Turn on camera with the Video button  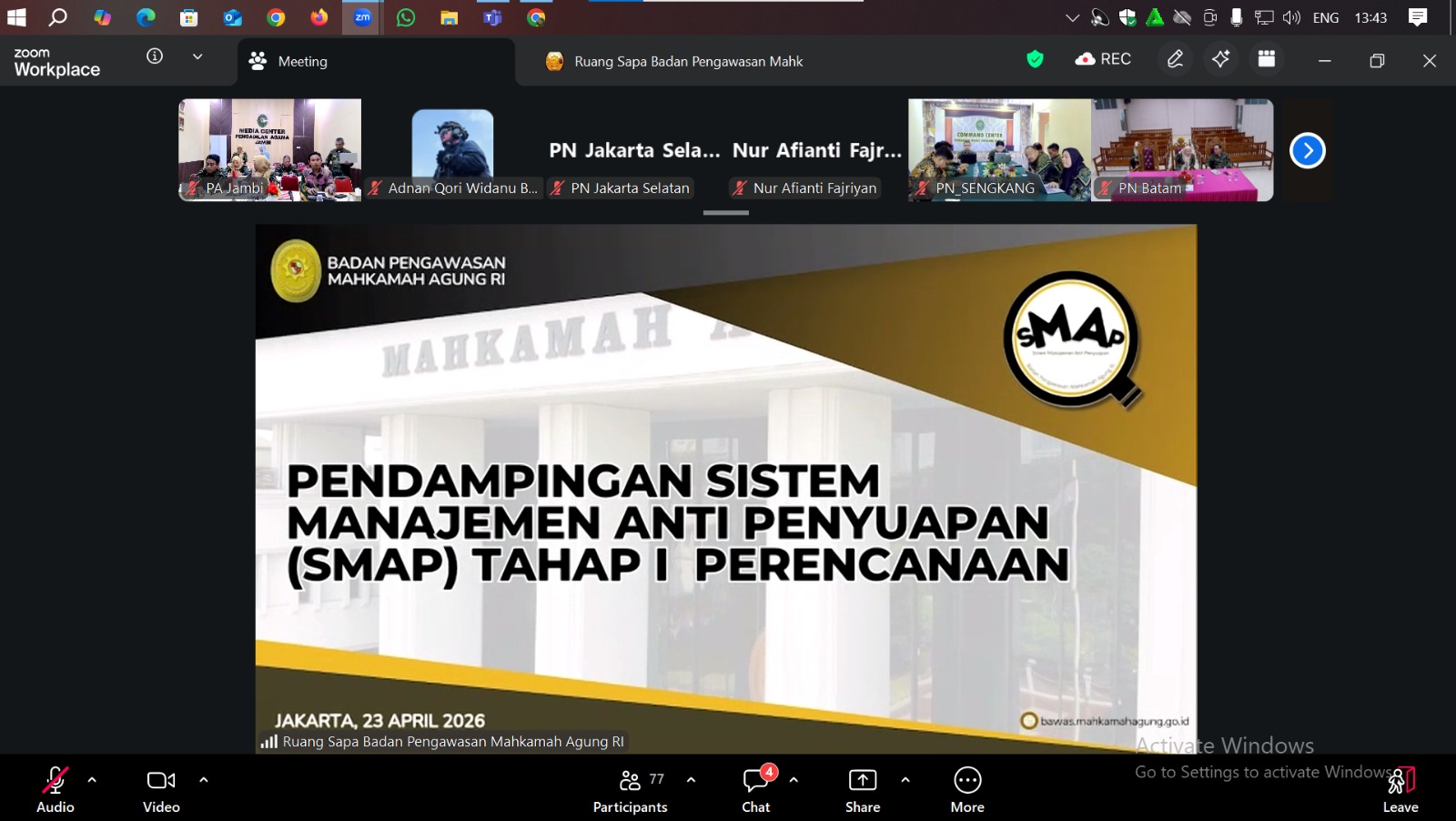coord(161,789)
